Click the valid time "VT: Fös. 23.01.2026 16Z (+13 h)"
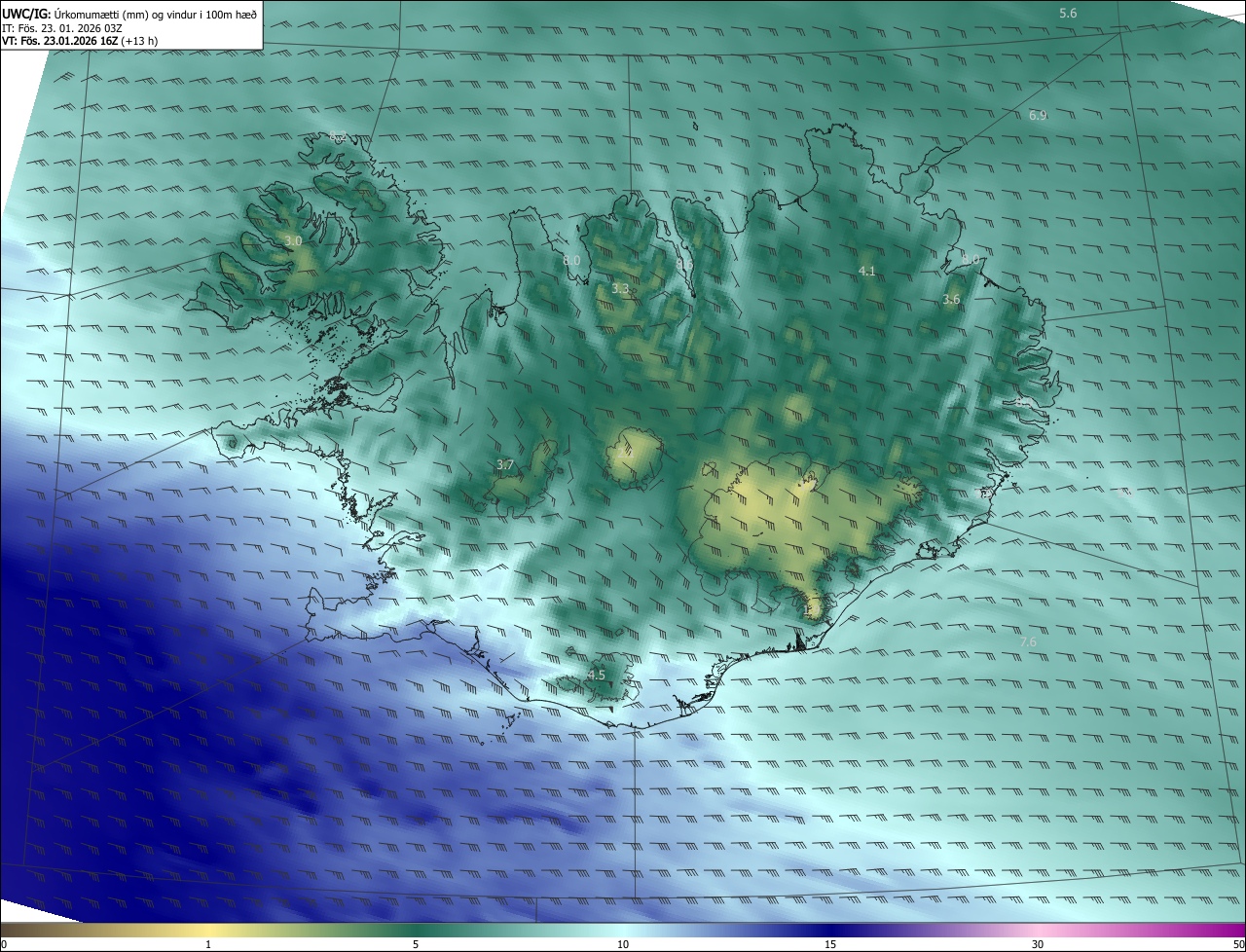The width and height of the screenshot is (1246, 952). (x=82, y=41)
